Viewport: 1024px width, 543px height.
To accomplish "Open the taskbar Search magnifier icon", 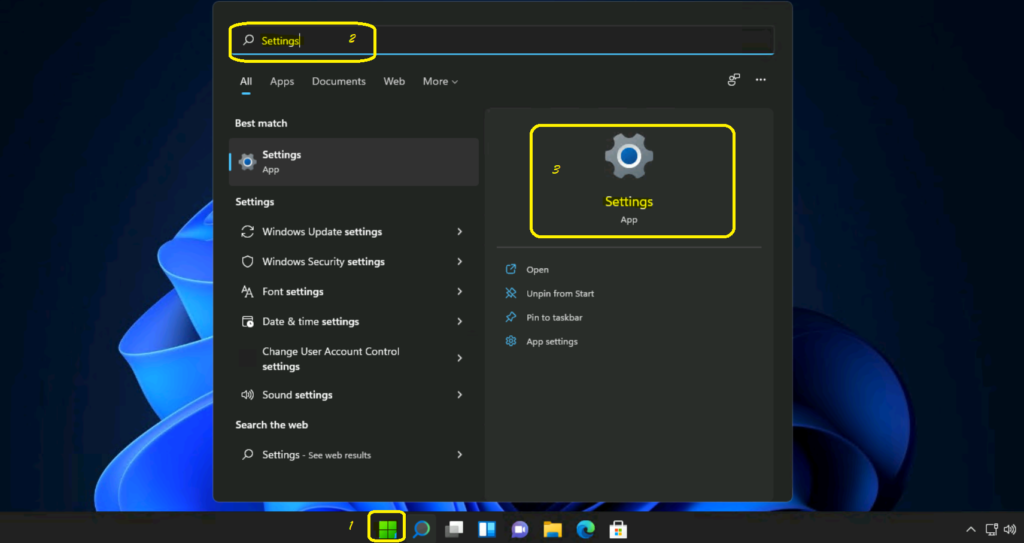I will click(x=421, y=529).
